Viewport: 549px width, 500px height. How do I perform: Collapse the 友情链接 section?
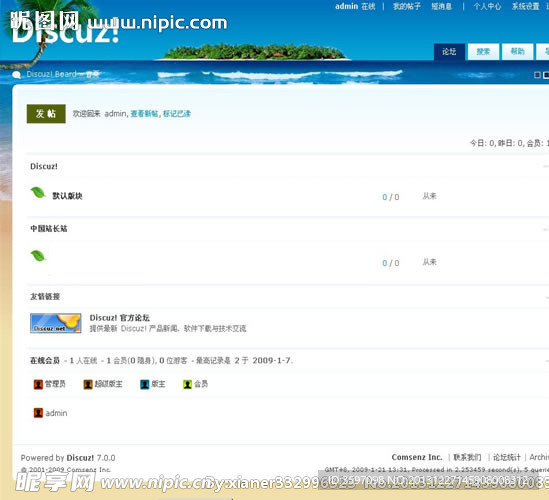[x=547, y=297]
